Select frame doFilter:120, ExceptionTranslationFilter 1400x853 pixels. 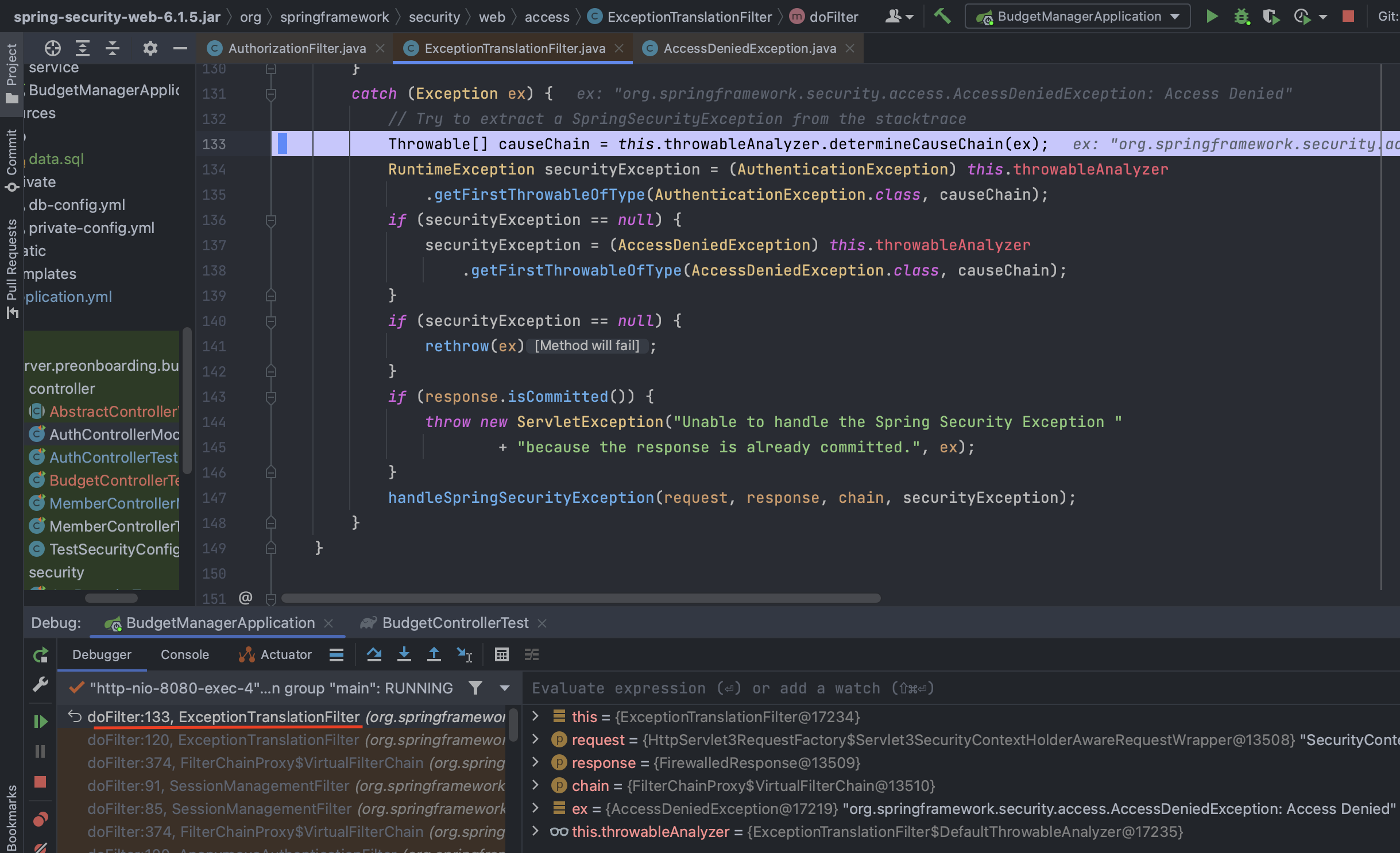281,740
